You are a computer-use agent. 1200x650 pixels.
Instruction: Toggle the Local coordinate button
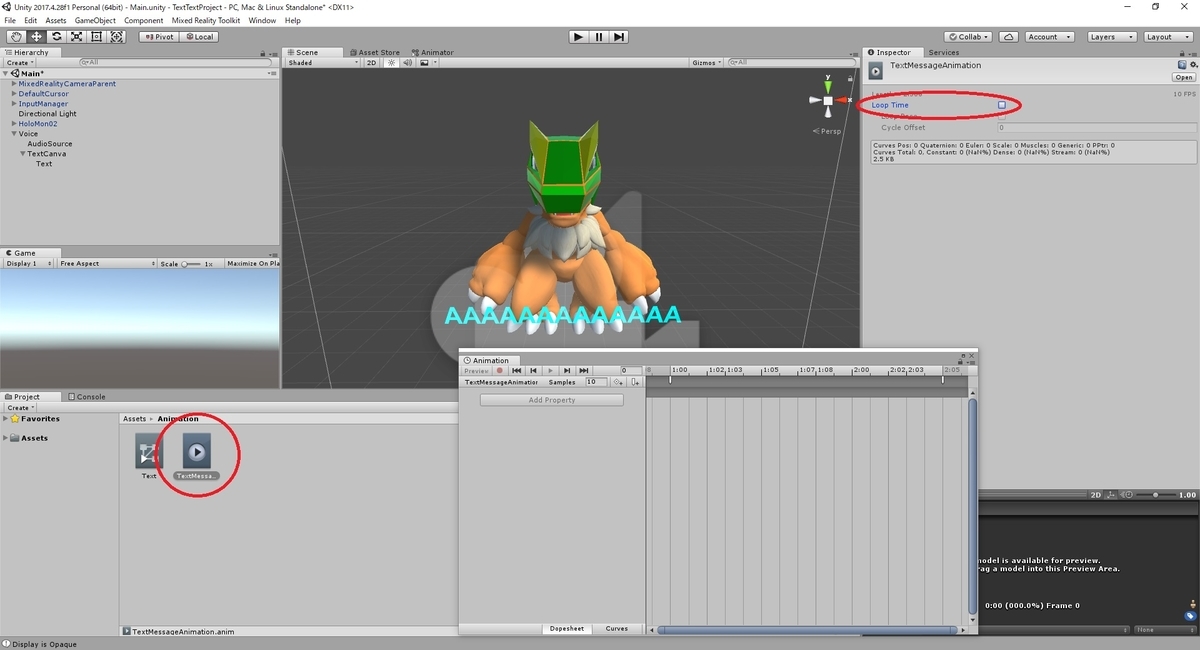(198, 37)
